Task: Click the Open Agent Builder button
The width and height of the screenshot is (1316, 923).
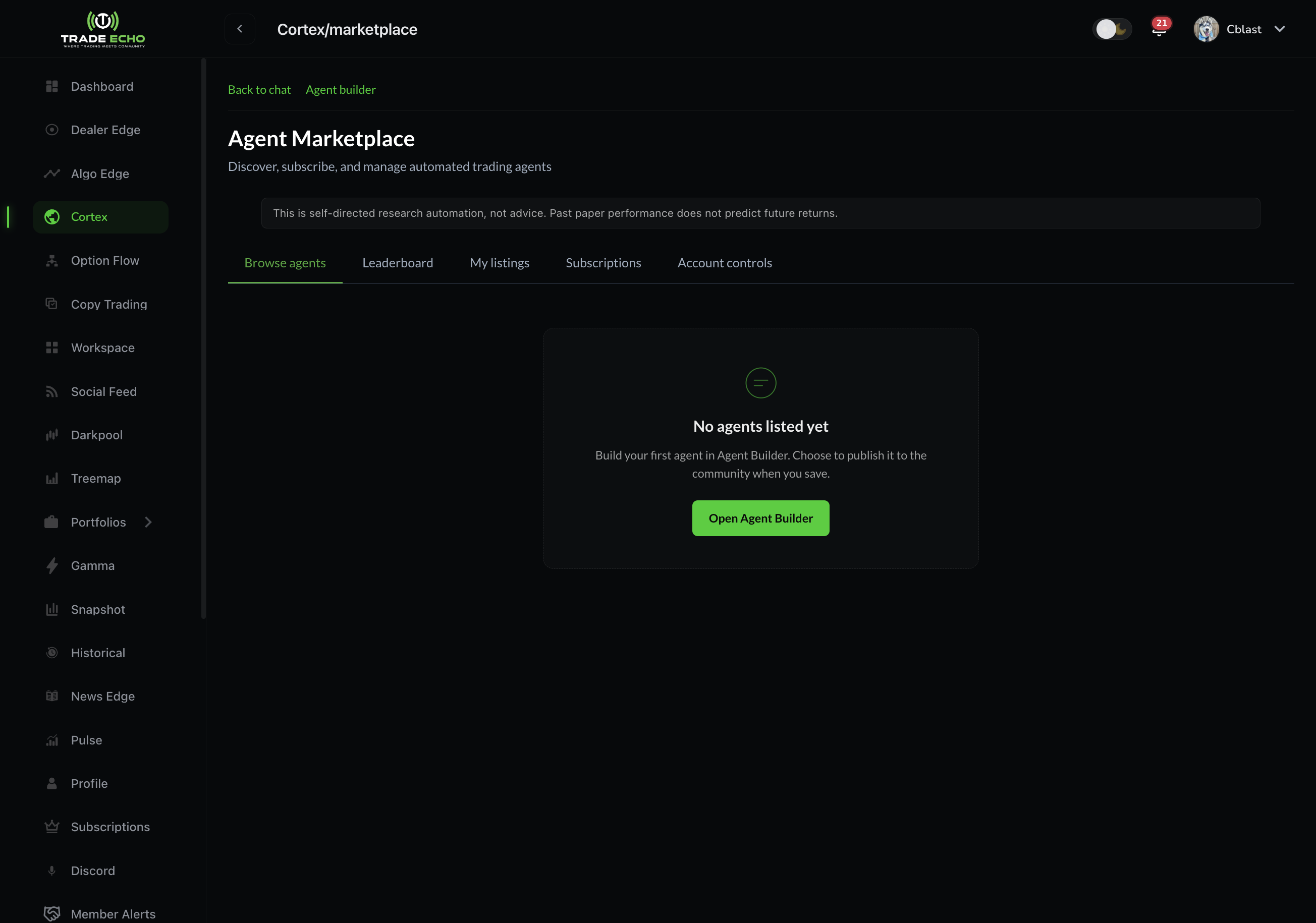Action: point(760,518)
